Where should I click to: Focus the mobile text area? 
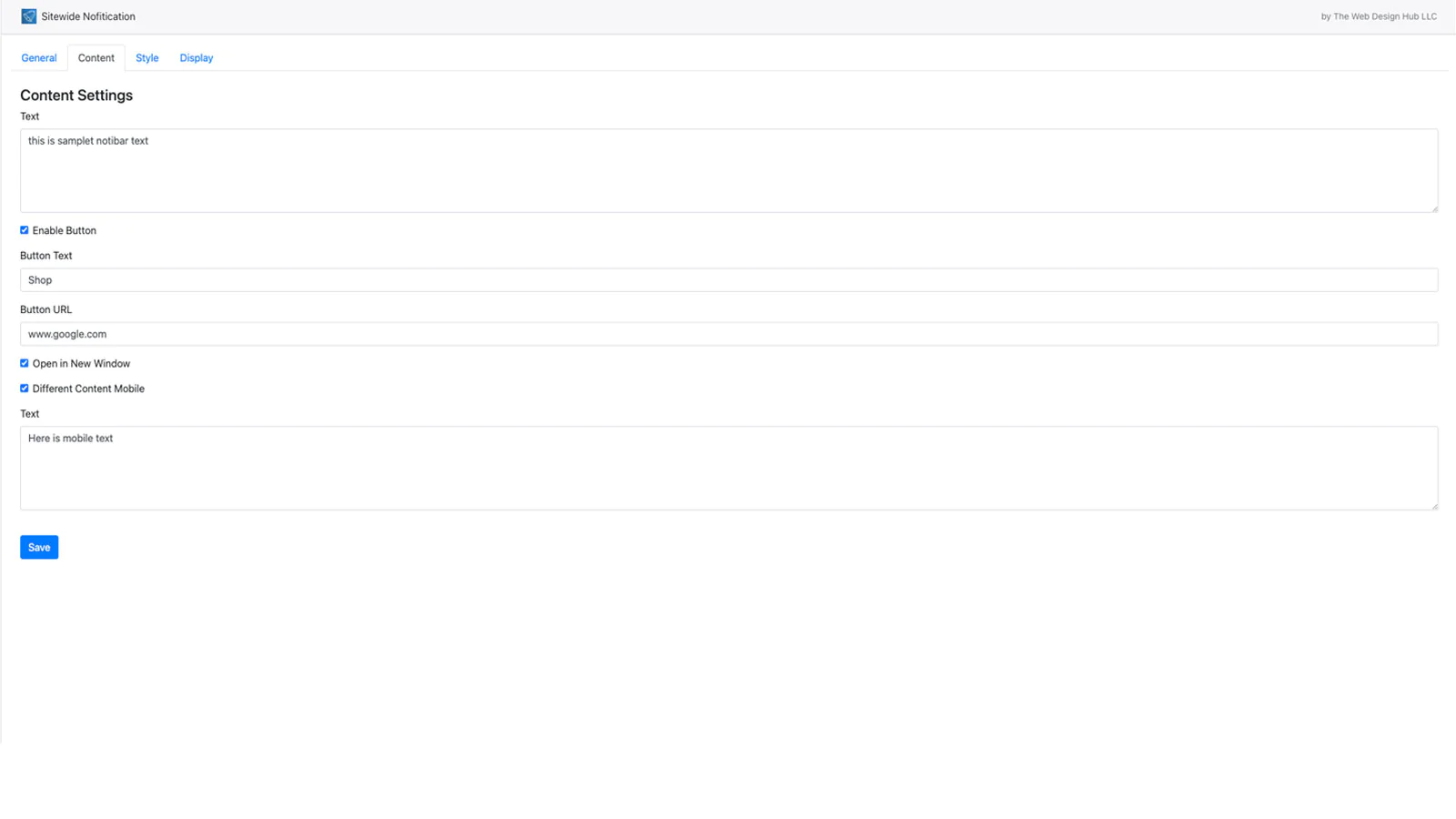(x=729, y=468)
